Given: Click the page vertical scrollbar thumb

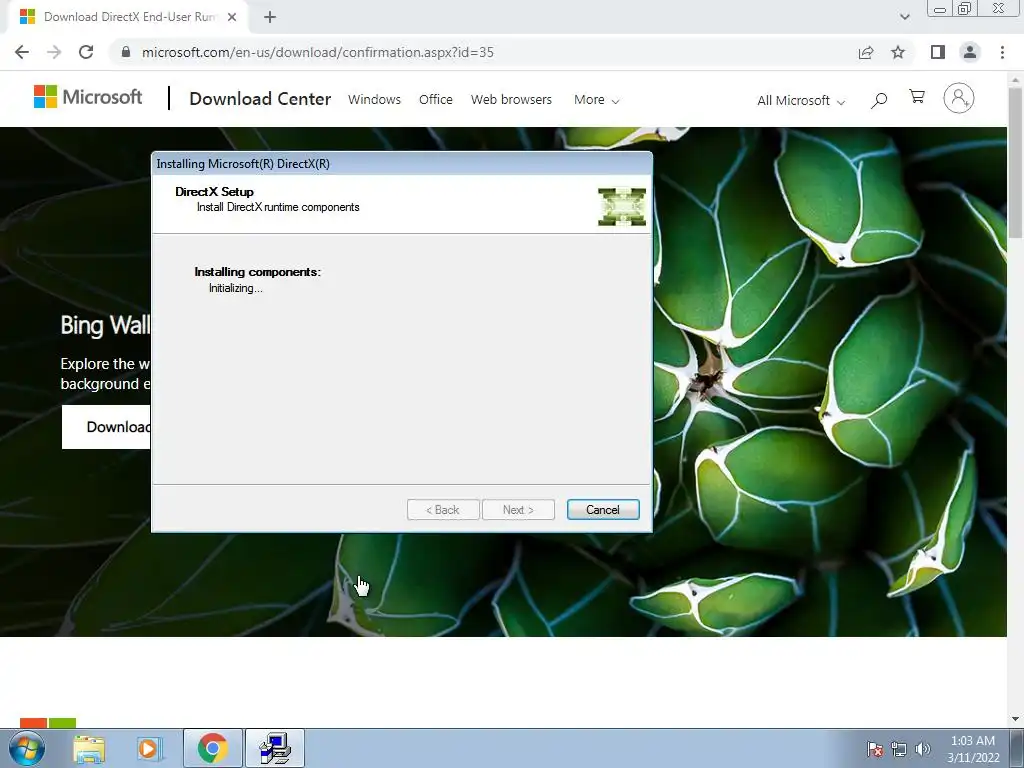Looking at the screenshot, I should point(1015,163).
